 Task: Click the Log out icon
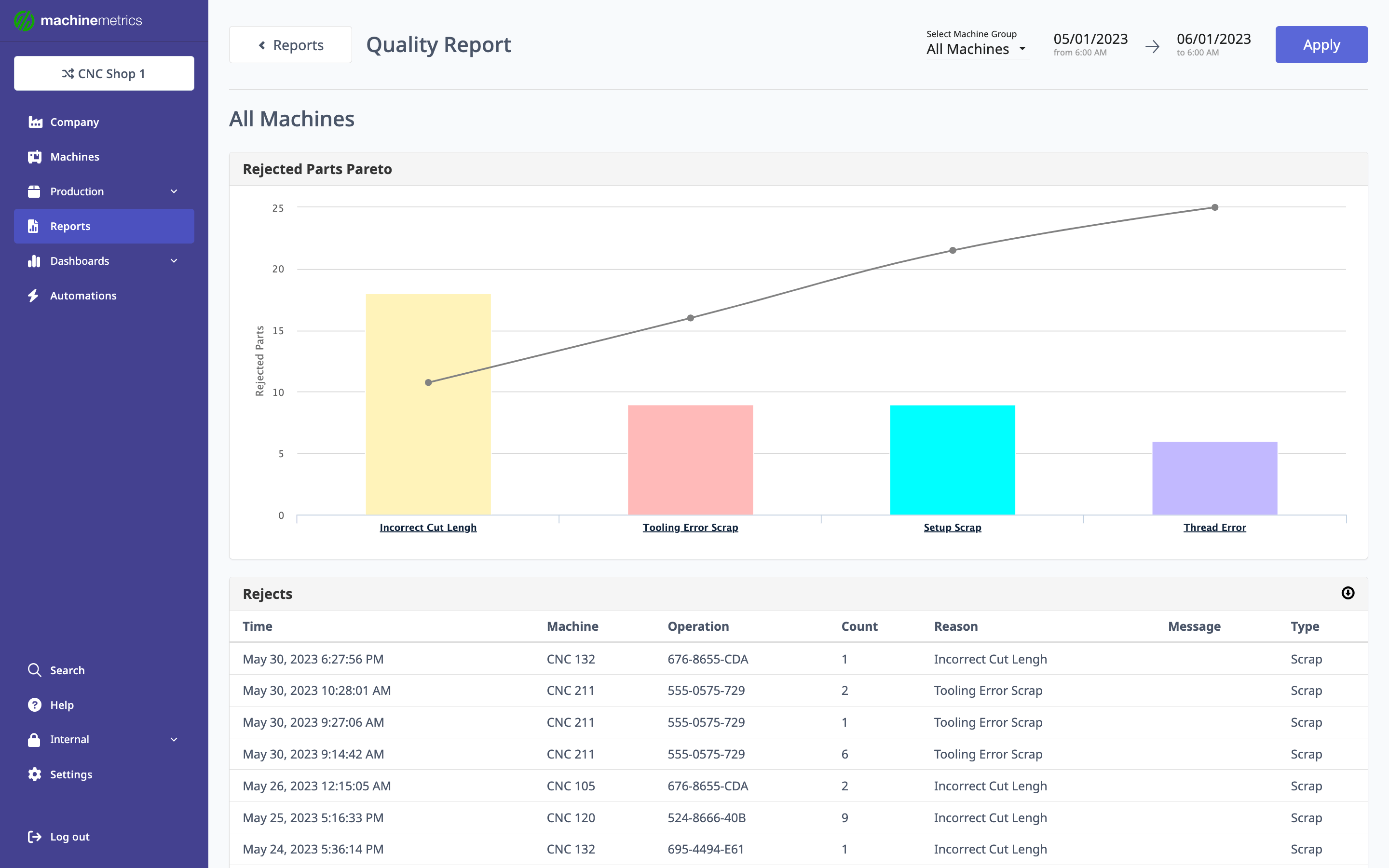(x=34, y=837)
